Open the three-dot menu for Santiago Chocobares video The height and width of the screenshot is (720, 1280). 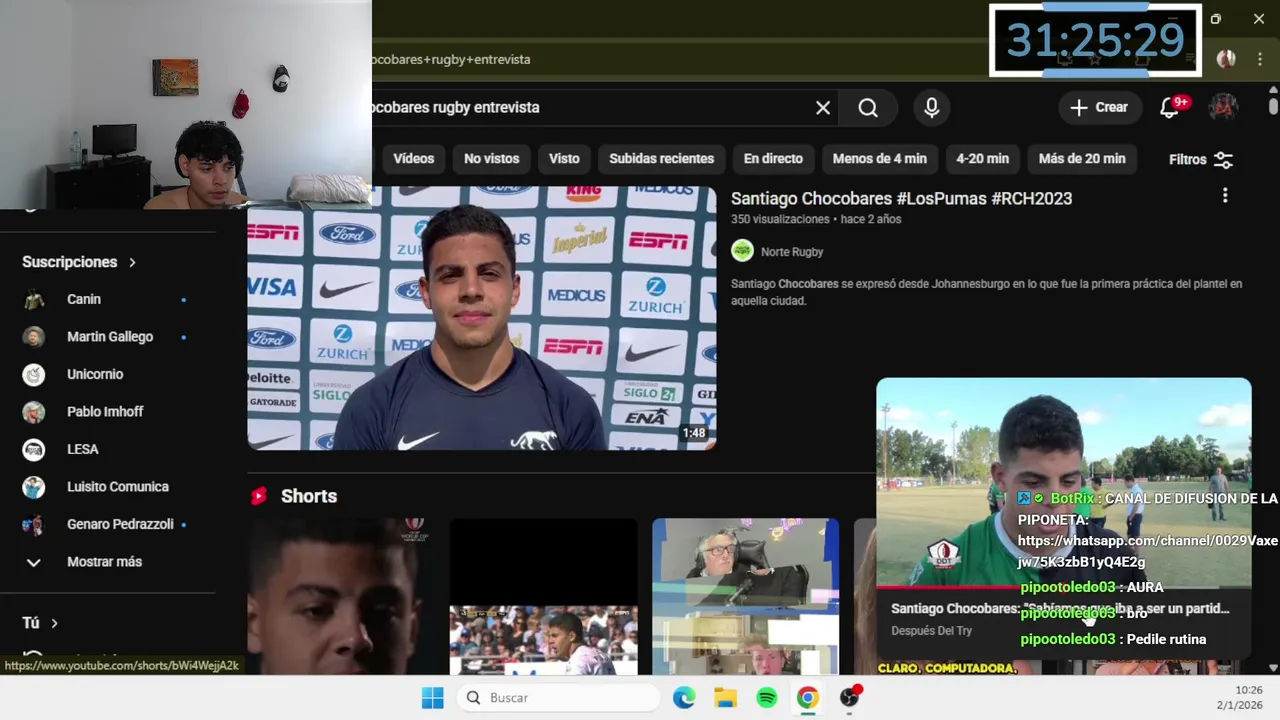tap(1225, 196)
